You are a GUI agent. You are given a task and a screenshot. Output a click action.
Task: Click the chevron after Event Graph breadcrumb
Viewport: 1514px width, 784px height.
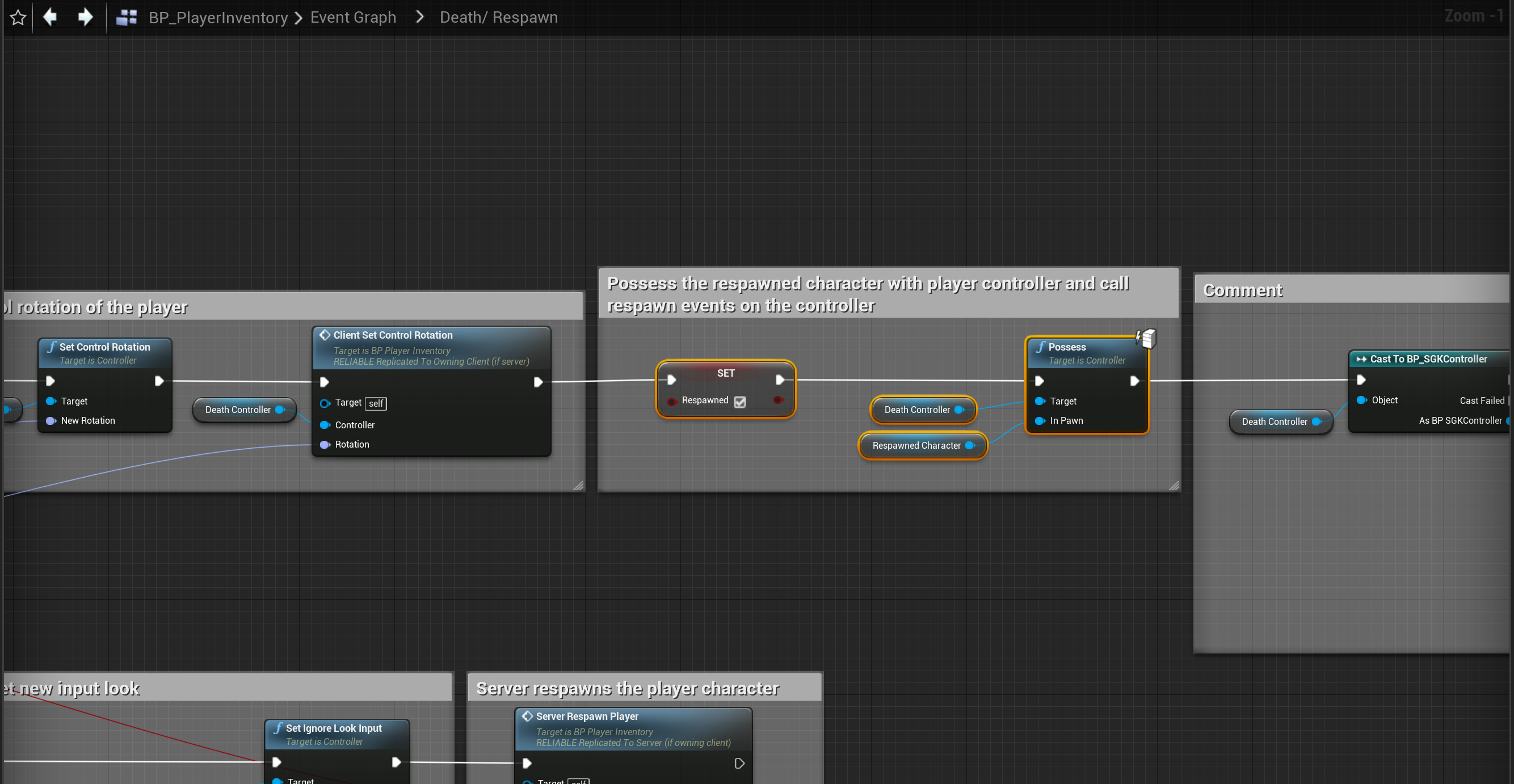419,17
